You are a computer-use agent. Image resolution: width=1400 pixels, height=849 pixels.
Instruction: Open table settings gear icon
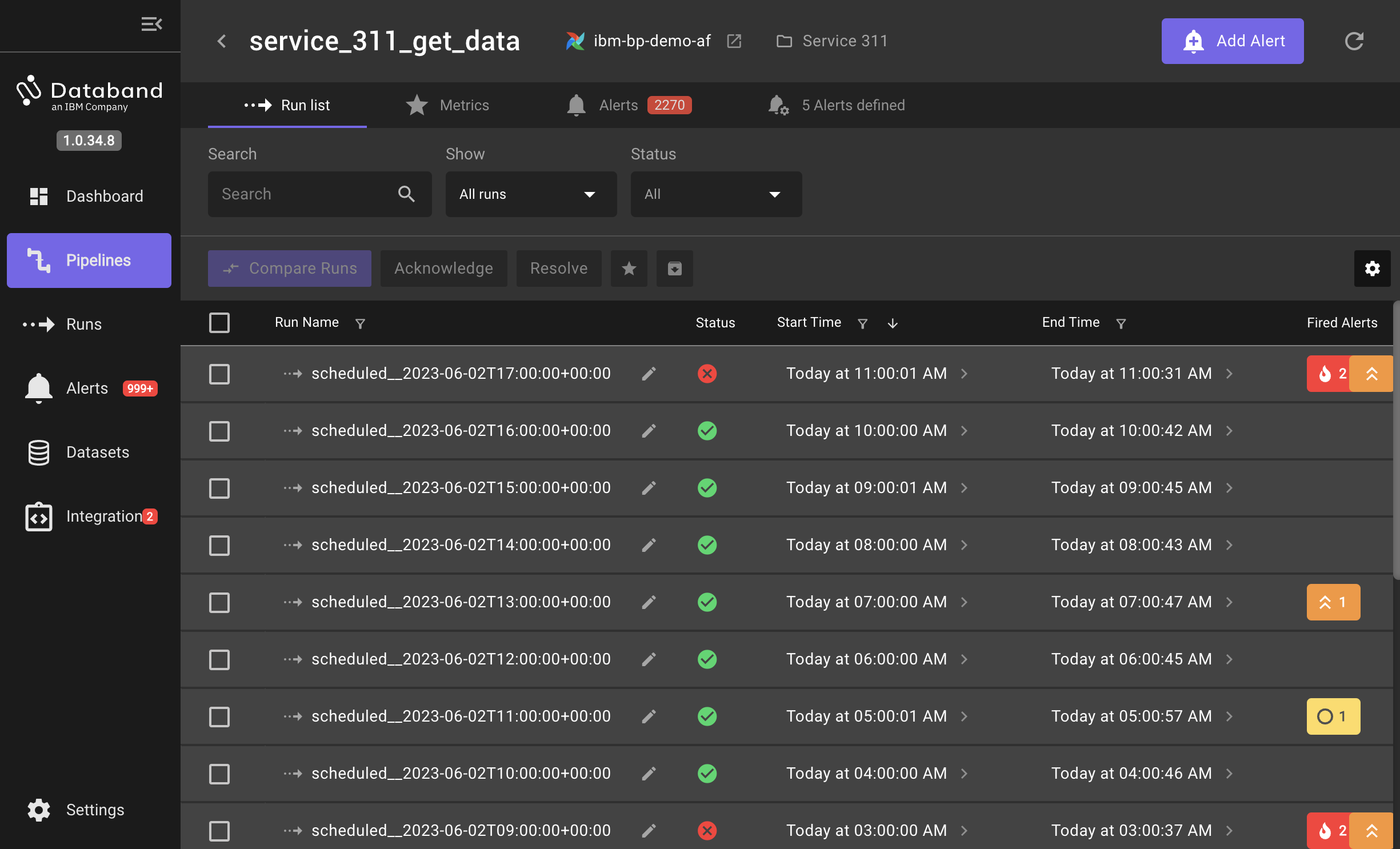tap(1372, 269)
